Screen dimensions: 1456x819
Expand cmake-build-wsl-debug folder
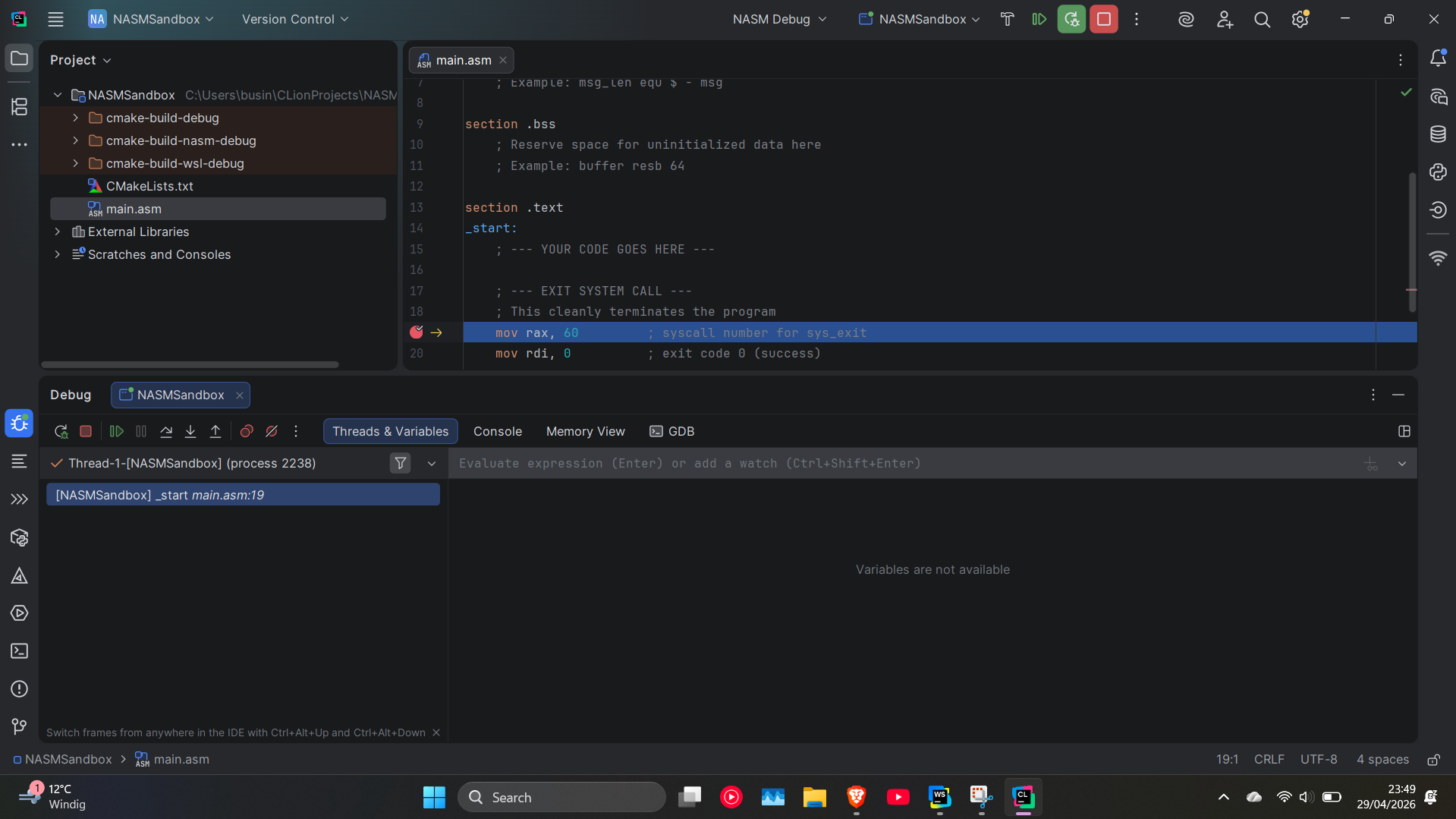[75, 163]
